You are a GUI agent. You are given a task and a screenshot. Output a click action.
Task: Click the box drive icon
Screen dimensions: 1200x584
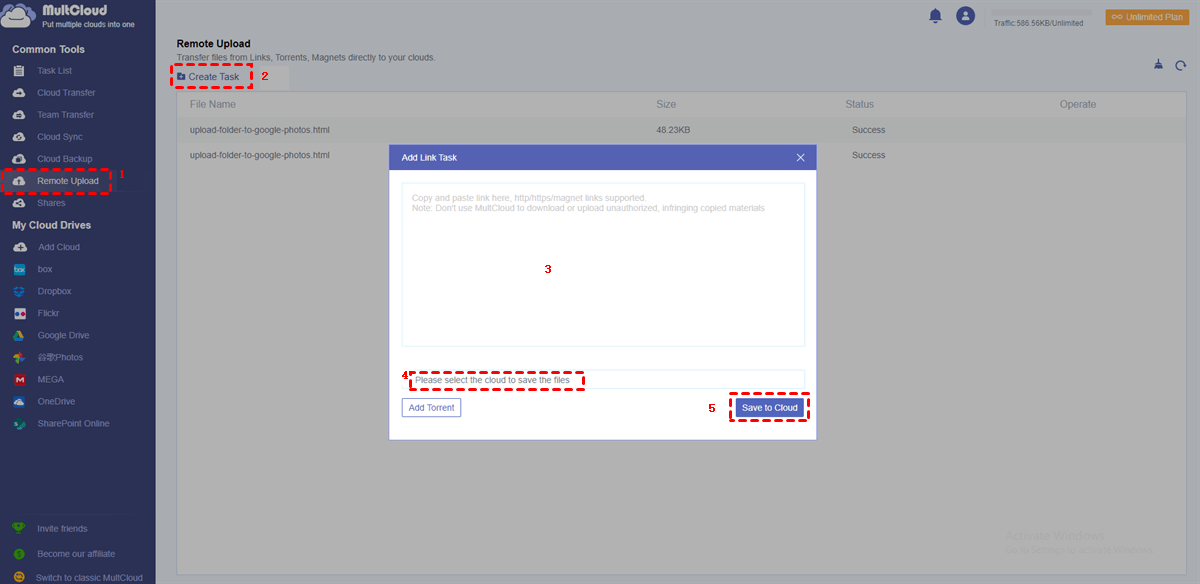(19, 269)
